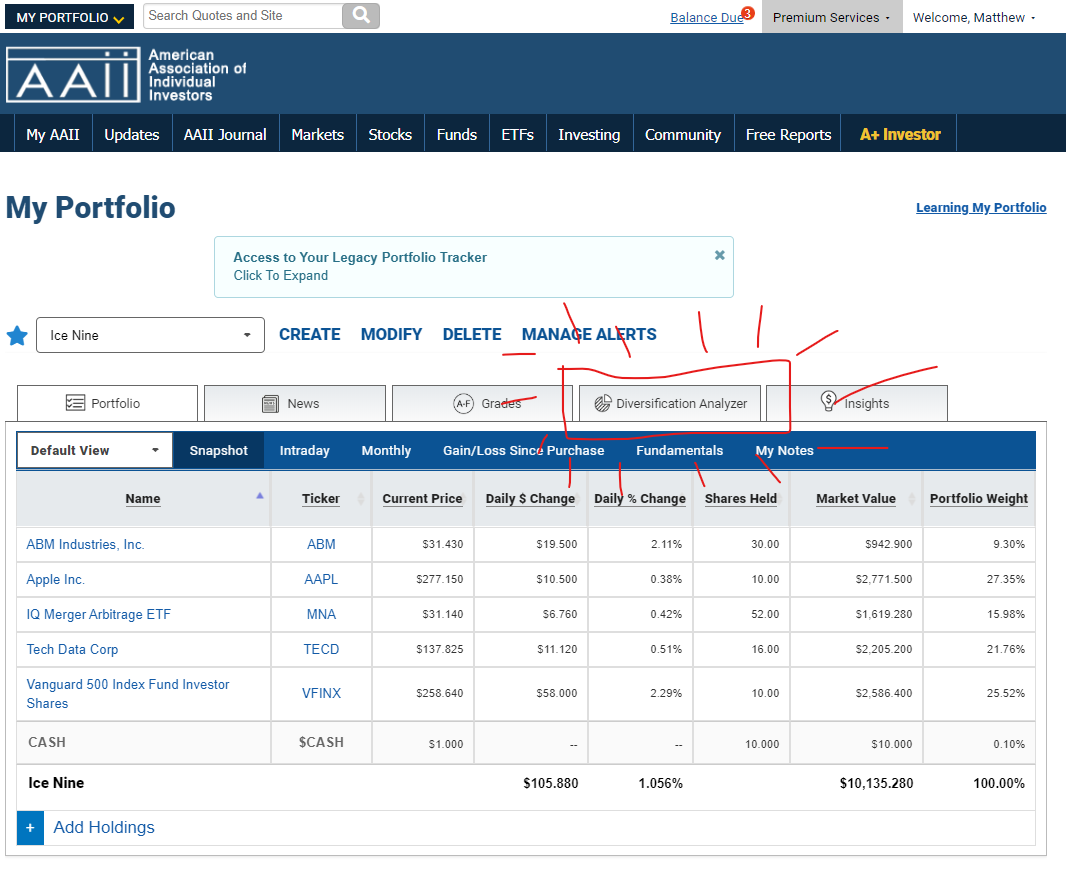Image resolution: width=1066 pixels, height=871 pixels.
Task: Sort by Current Price column header
Action: point(422,498)
